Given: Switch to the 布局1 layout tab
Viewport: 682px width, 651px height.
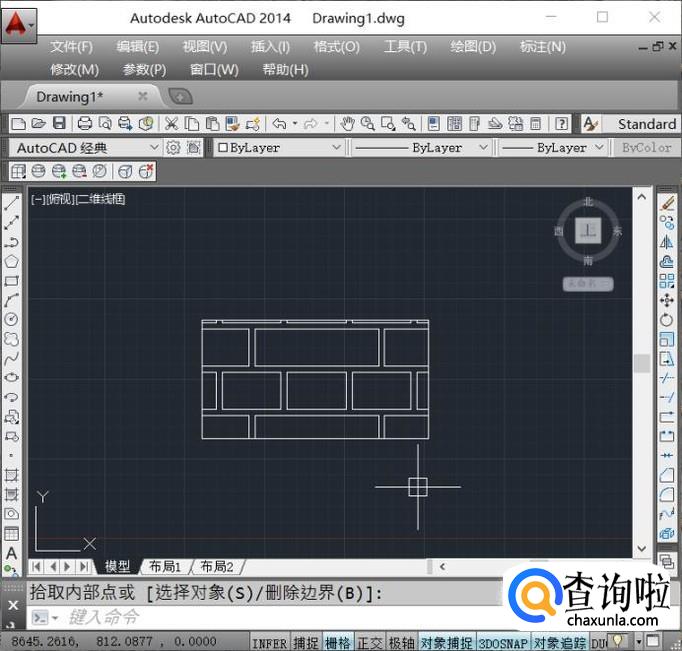Looking at the screenshot, I should click(165, 567).
